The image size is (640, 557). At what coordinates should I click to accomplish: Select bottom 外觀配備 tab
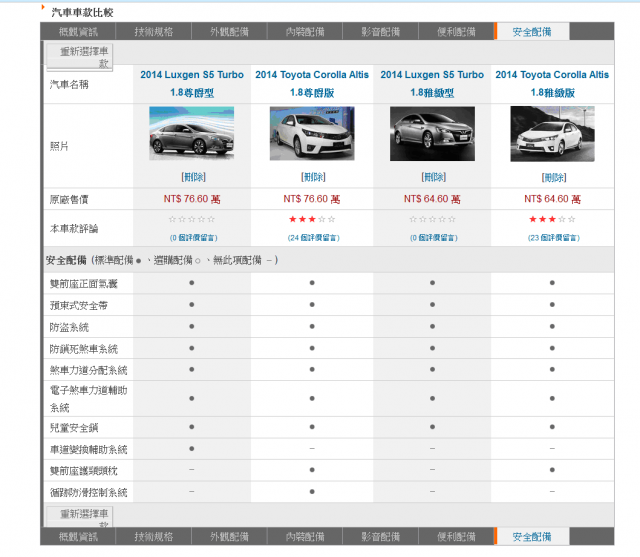click(229, 536)
